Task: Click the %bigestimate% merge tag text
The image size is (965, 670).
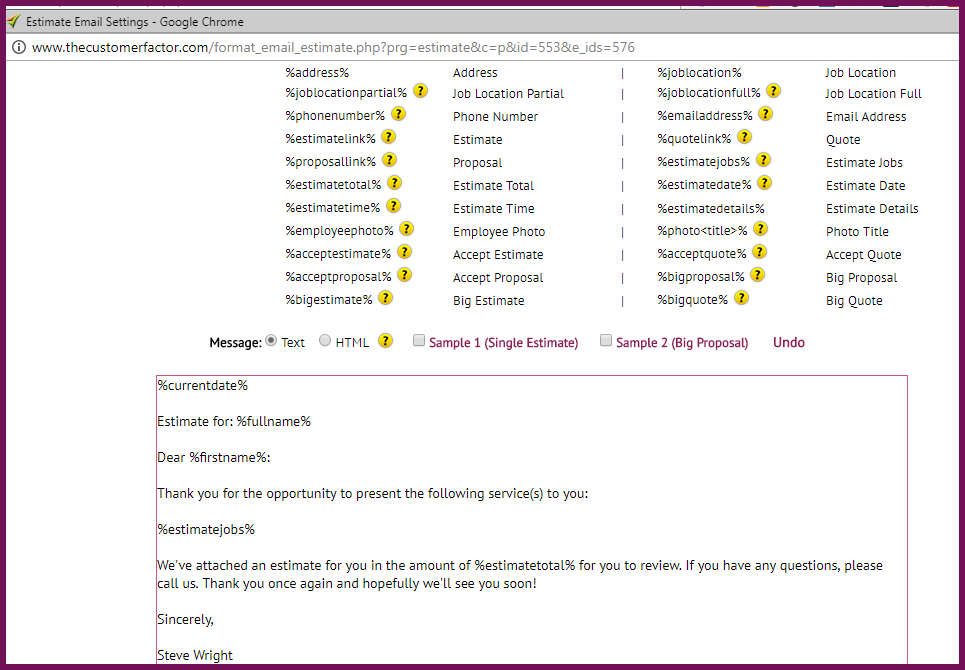Action: 329,300
